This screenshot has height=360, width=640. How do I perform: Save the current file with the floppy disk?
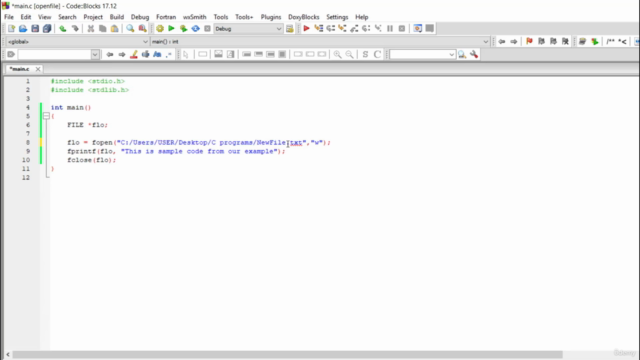[35, 29]
